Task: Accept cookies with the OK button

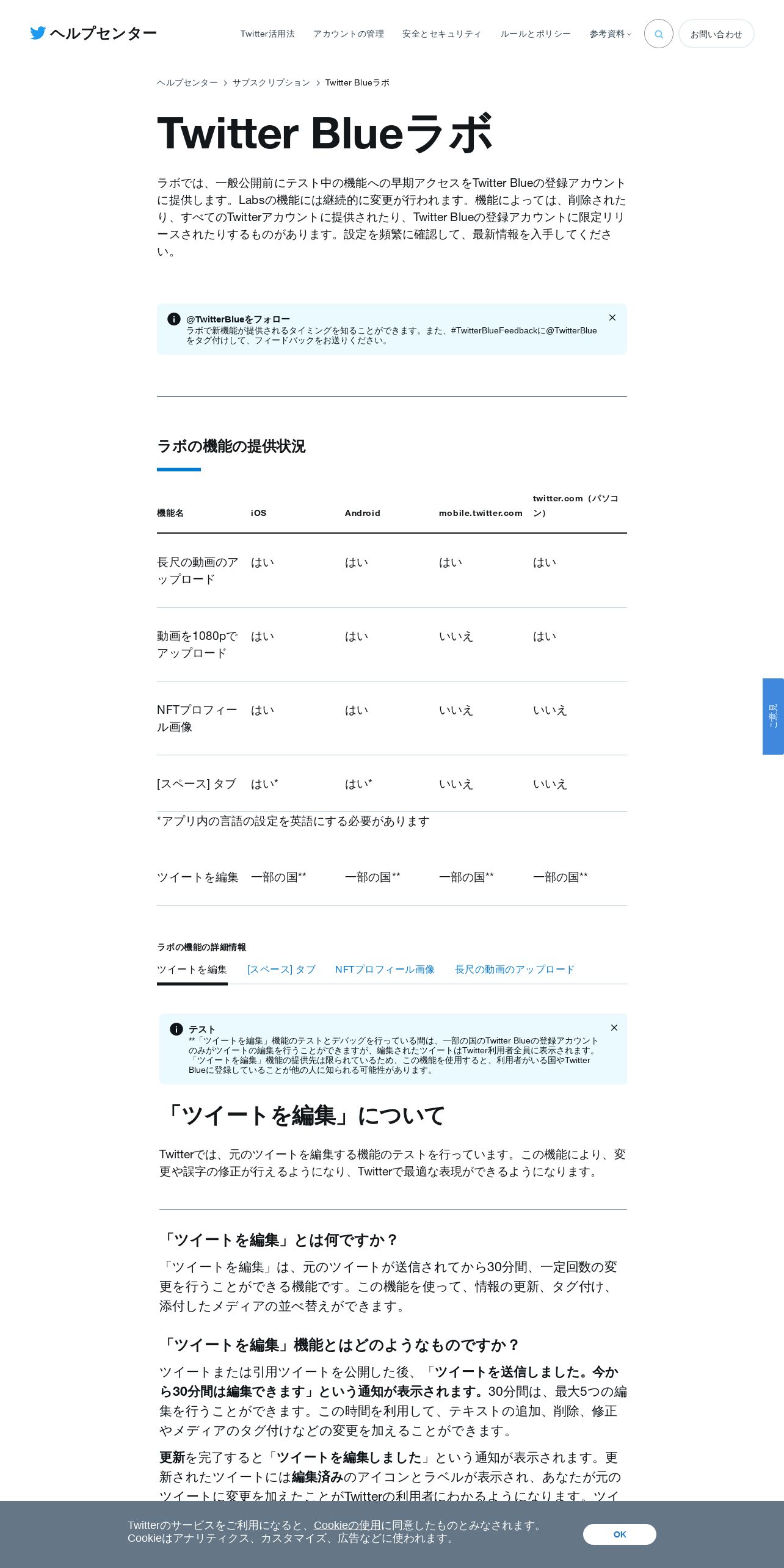Action: pos(620,1534)
